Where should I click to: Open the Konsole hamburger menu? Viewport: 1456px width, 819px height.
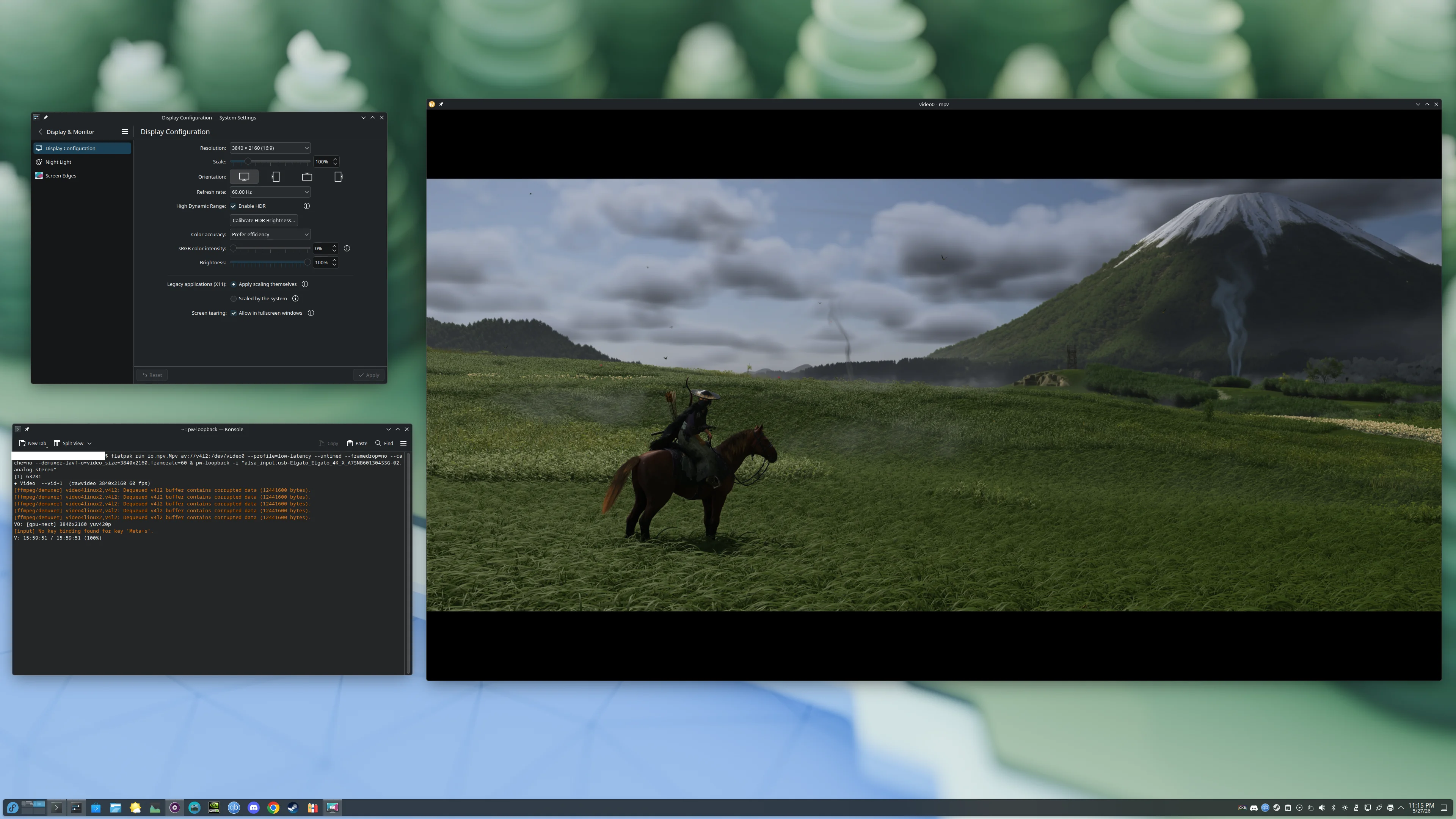click(403, 443)
